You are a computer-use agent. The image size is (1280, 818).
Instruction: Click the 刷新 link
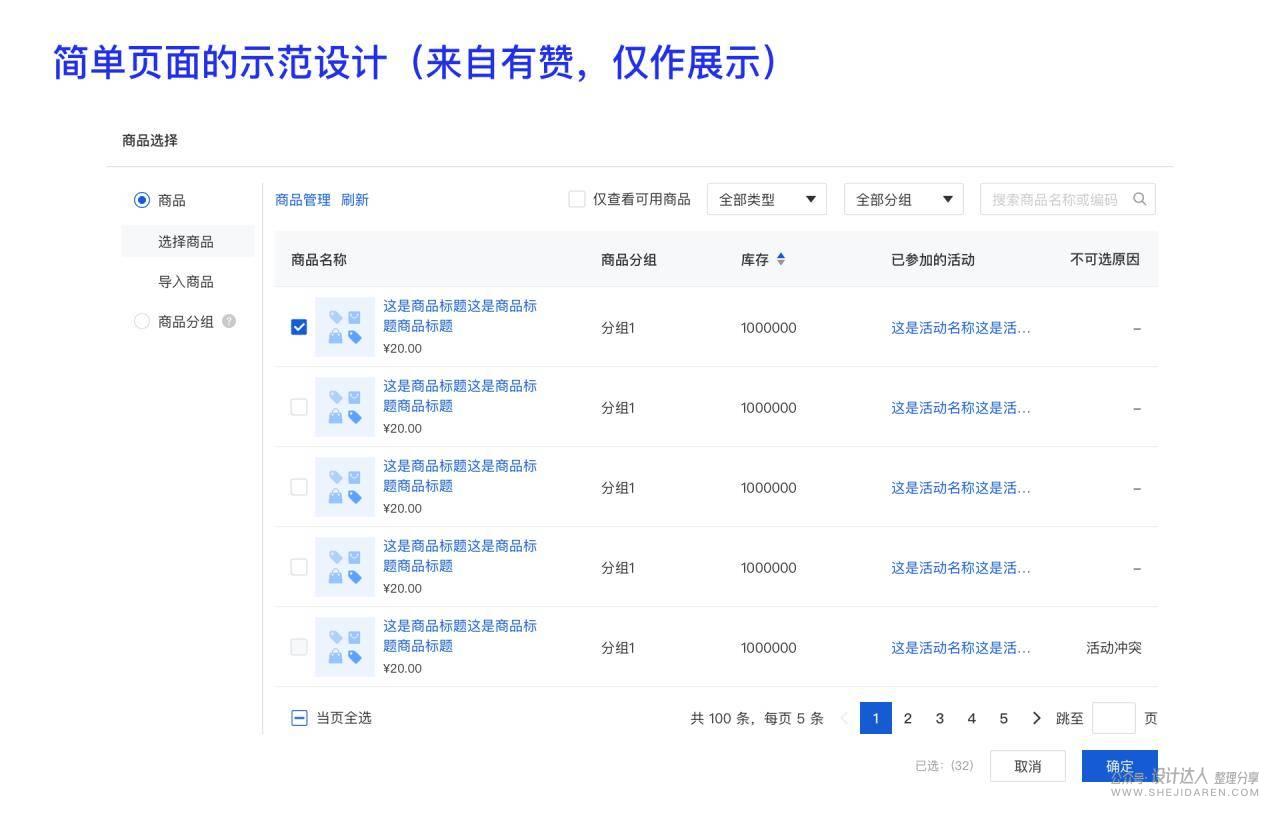pos(355,200)
